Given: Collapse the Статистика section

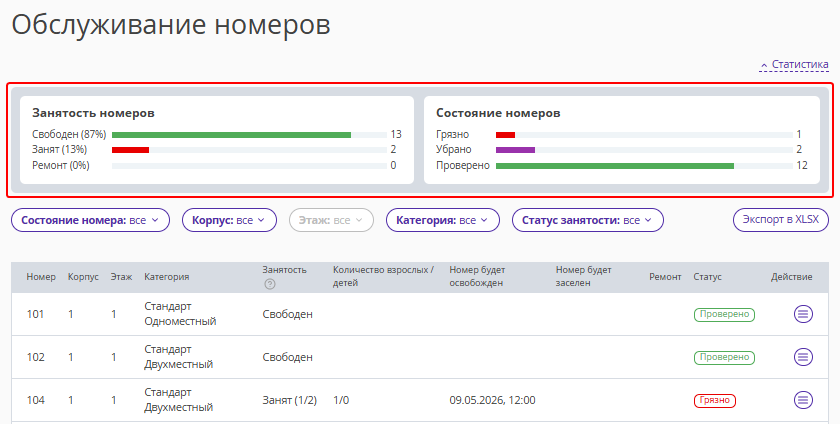Looking at the screenshot, I should [x=794, y=64].
